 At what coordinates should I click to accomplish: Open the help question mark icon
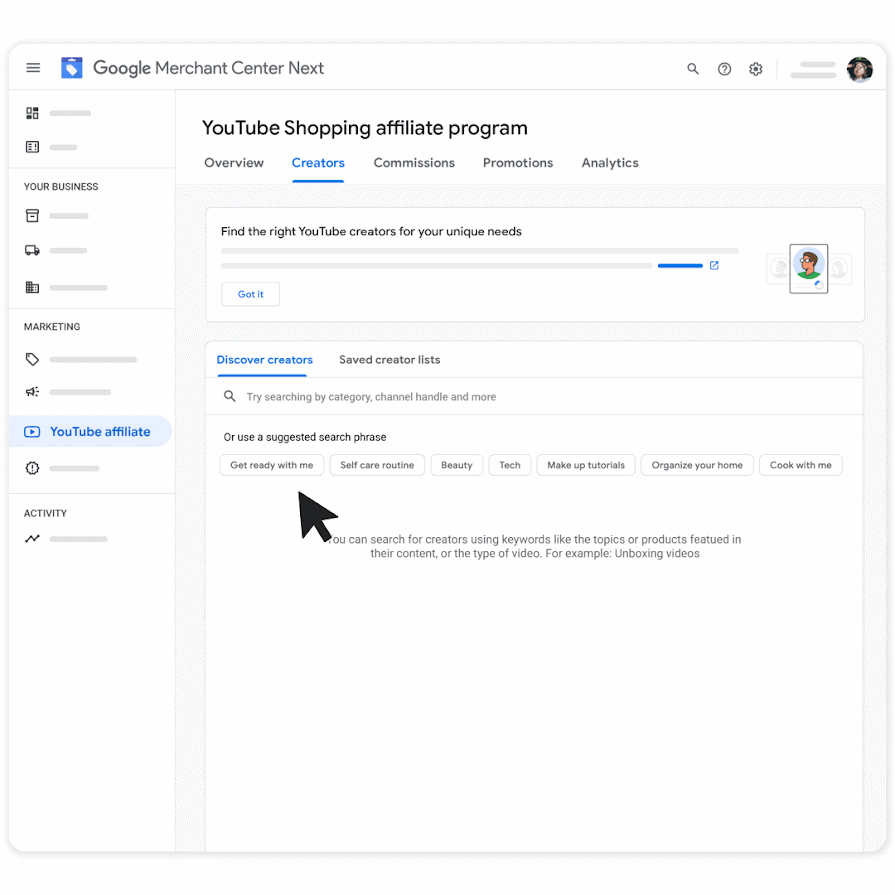coord(724,69)
